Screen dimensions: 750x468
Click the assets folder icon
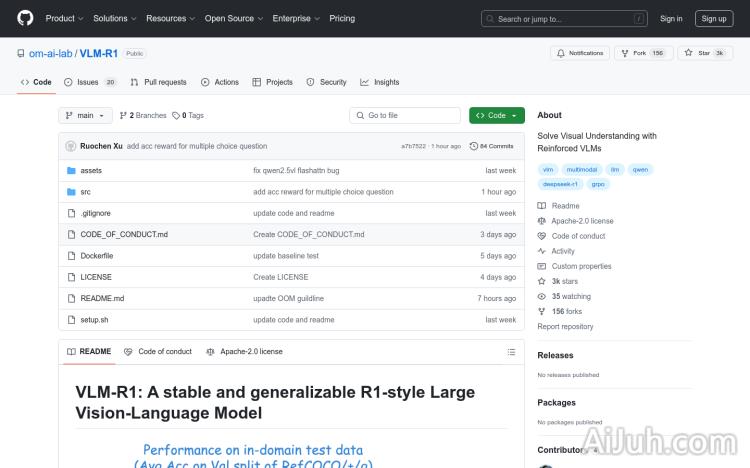tap(71, 171)
